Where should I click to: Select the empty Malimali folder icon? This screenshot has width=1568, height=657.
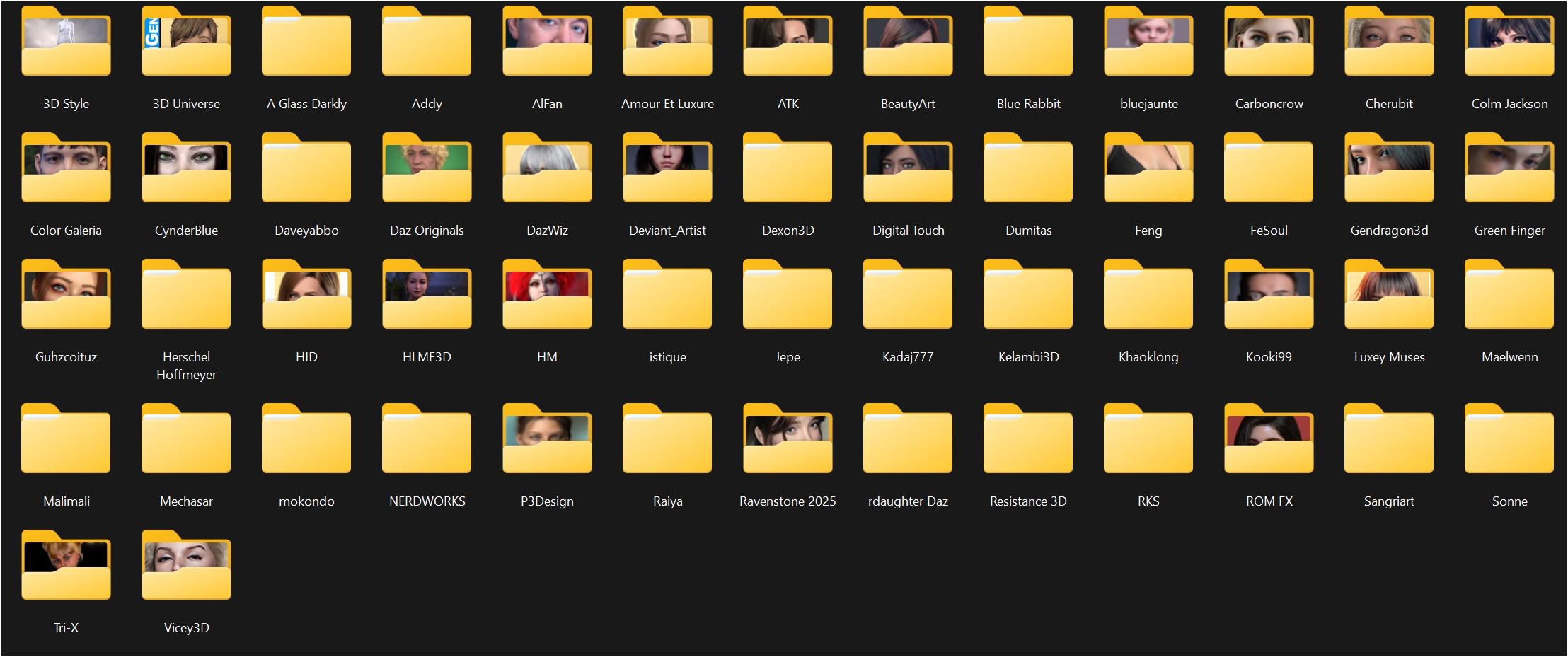66,438
